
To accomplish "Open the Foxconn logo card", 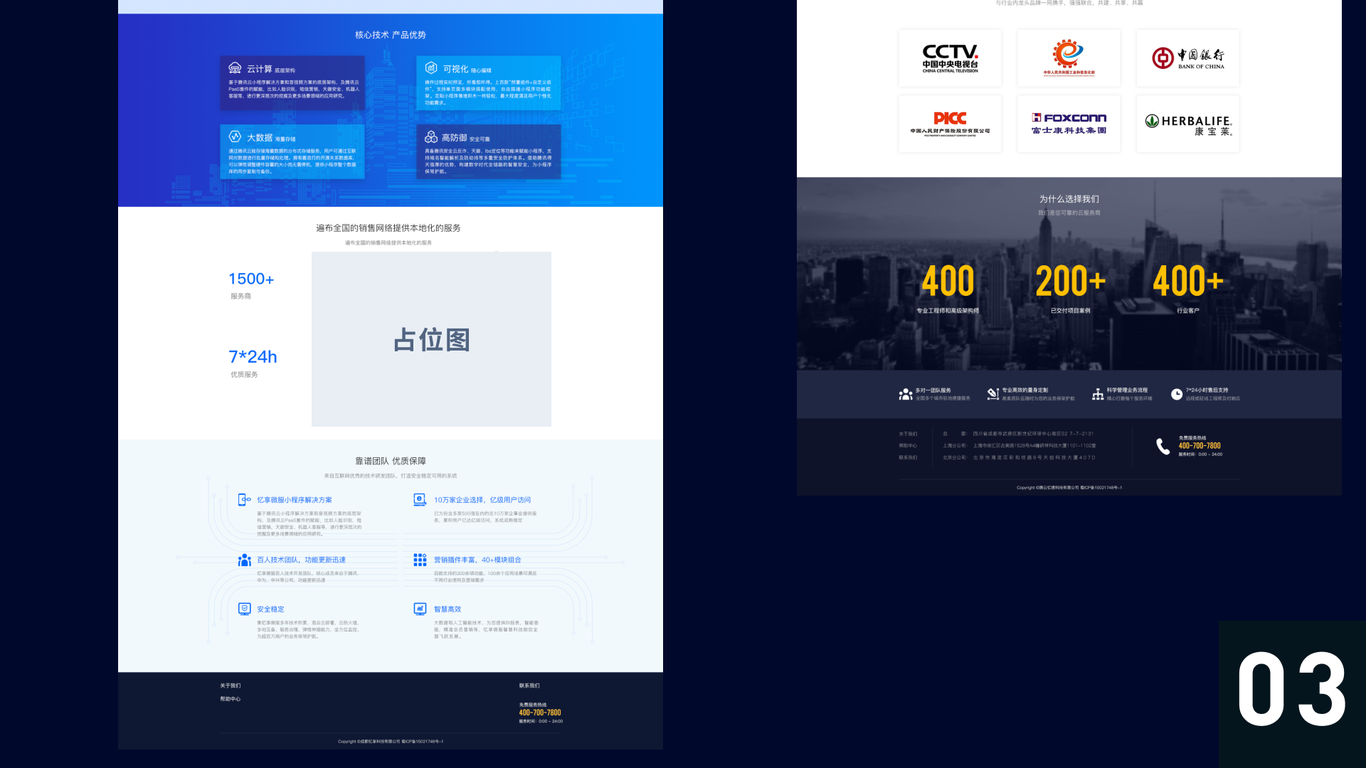I will click(x=1069, y=124).
